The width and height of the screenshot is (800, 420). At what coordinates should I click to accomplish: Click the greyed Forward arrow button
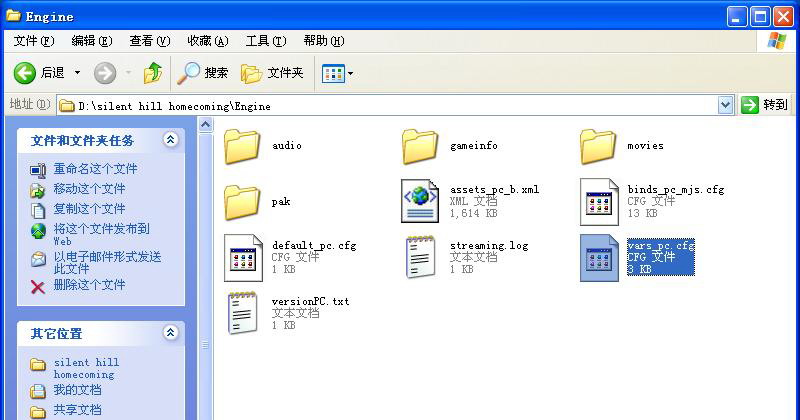click(x=105, y=73)
